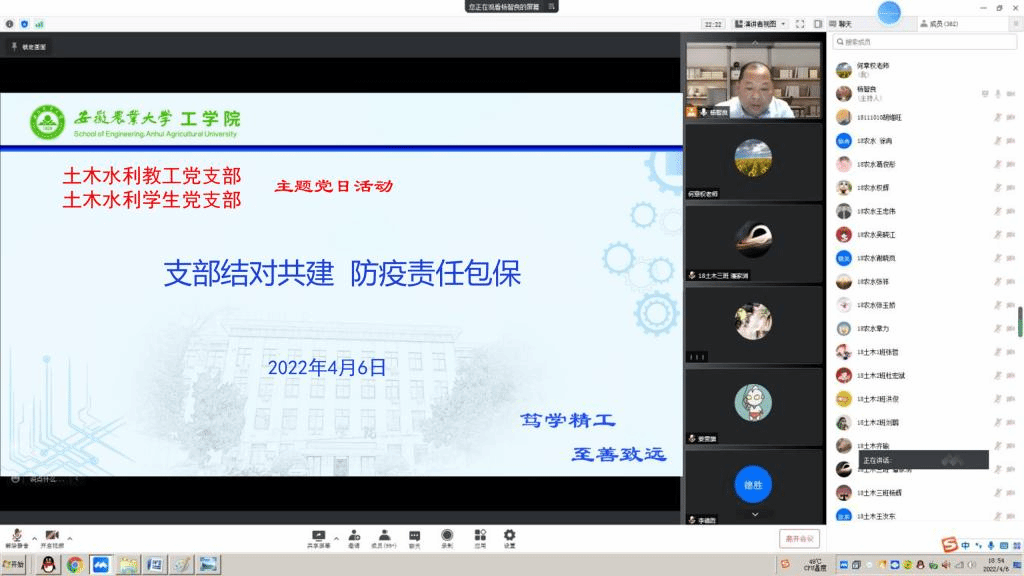1024x576 pixels.
Task: Expand the arrow next to microphone button
Action: (x=34, y=538)
